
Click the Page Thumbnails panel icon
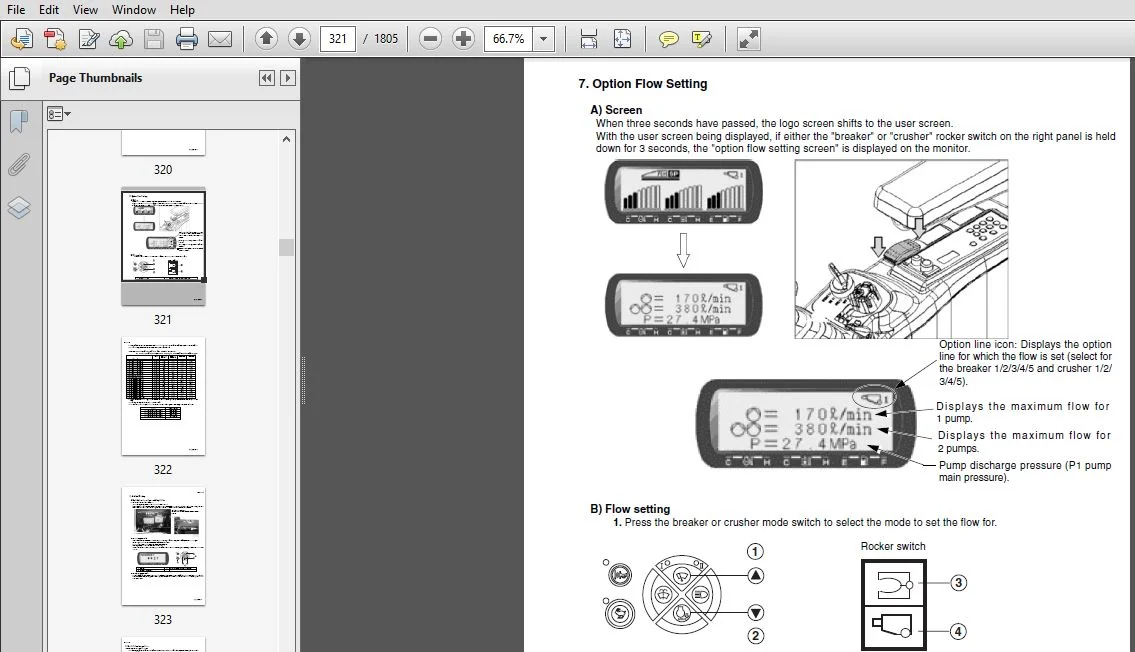[x=19, y=78]
